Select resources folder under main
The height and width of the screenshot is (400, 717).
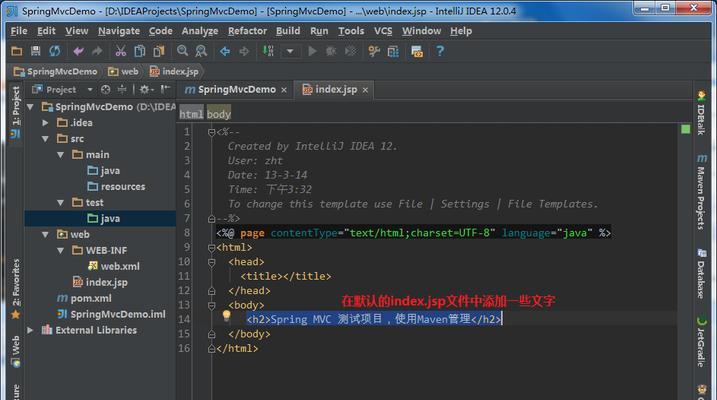click(116, 187)
